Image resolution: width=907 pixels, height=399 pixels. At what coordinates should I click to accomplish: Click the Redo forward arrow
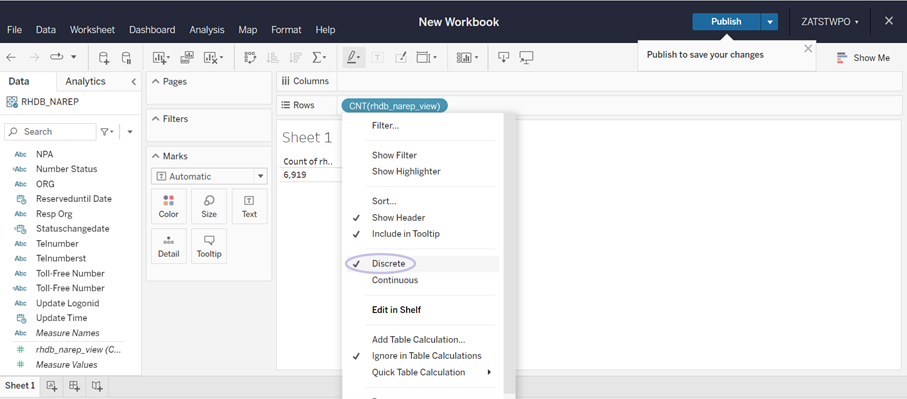coord(34,57)
